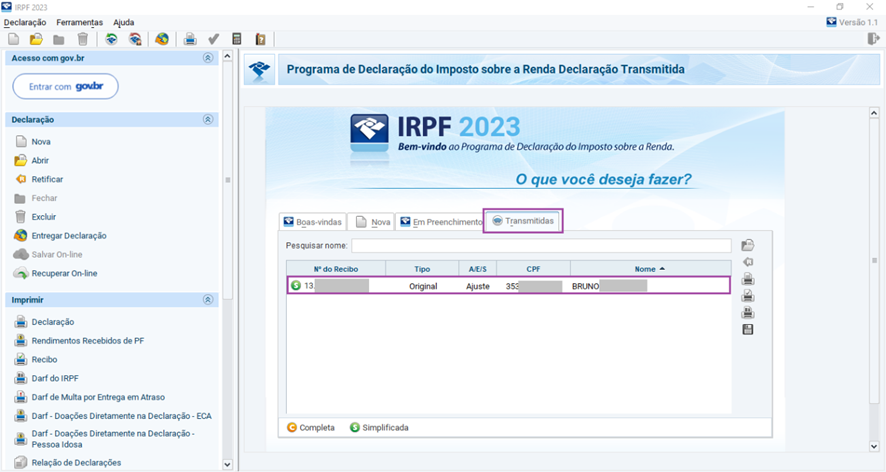Click the red-arrow Receita icon with person in the toolbar

point(135,39)
